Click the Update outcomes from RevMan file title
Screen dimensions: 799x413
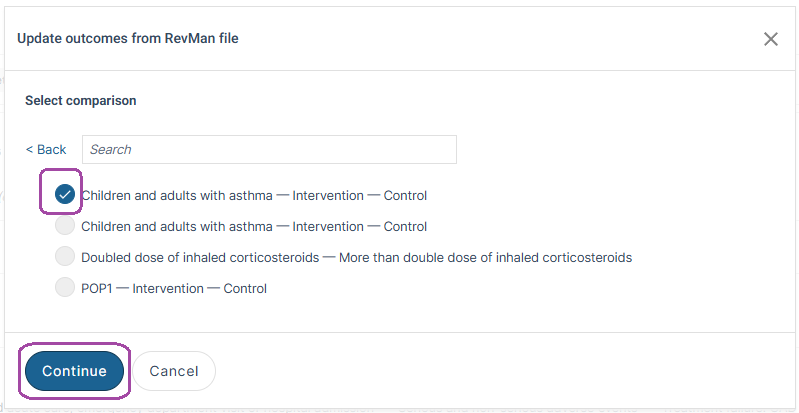point(127,38)
